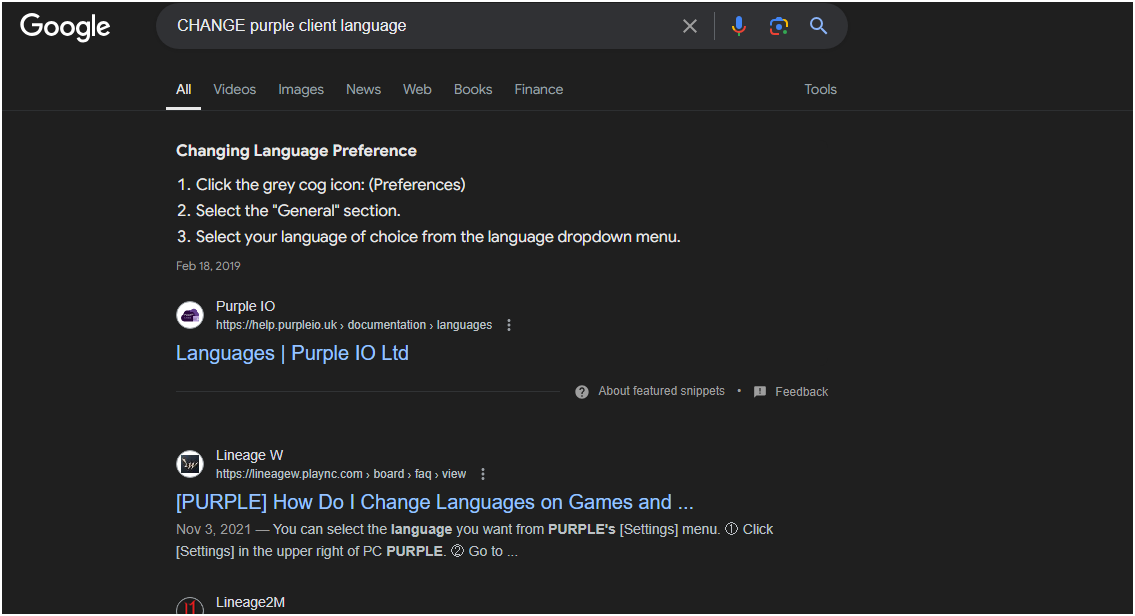Click the Nov 3, 2021 snippet description
This screenshot has height=616, width=1135.
474,540
